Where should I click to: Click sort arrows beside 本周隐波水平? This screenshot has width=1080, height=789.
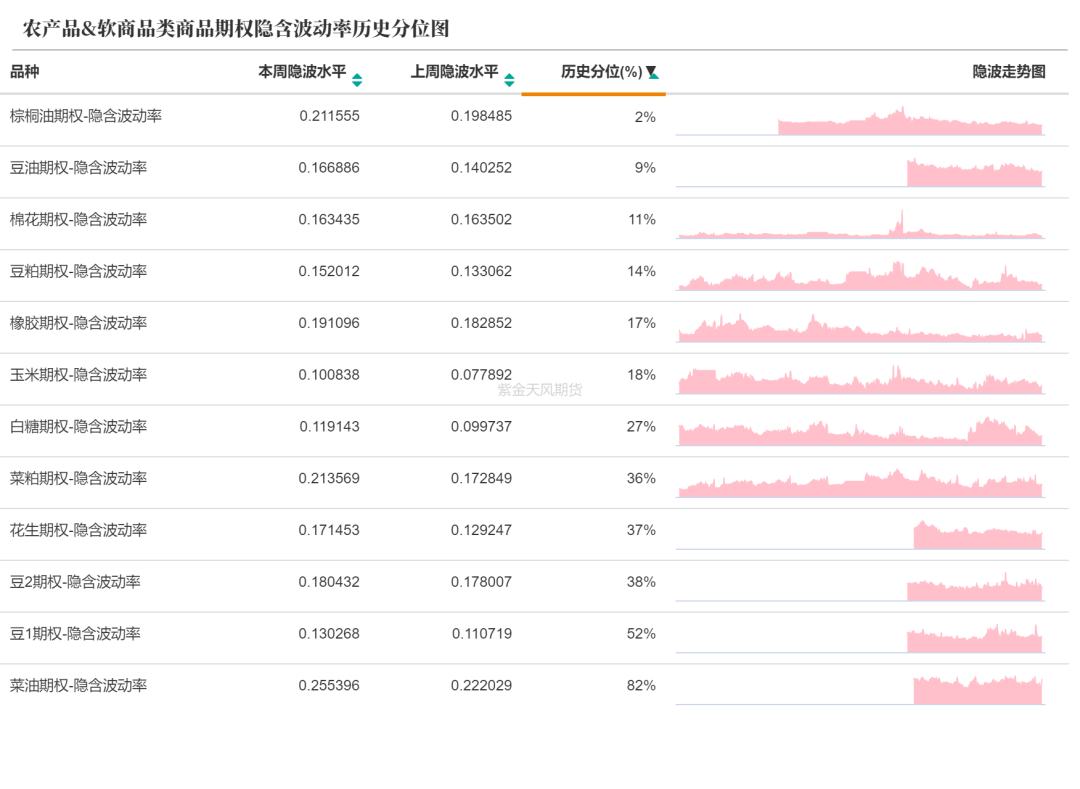(357, 79)
